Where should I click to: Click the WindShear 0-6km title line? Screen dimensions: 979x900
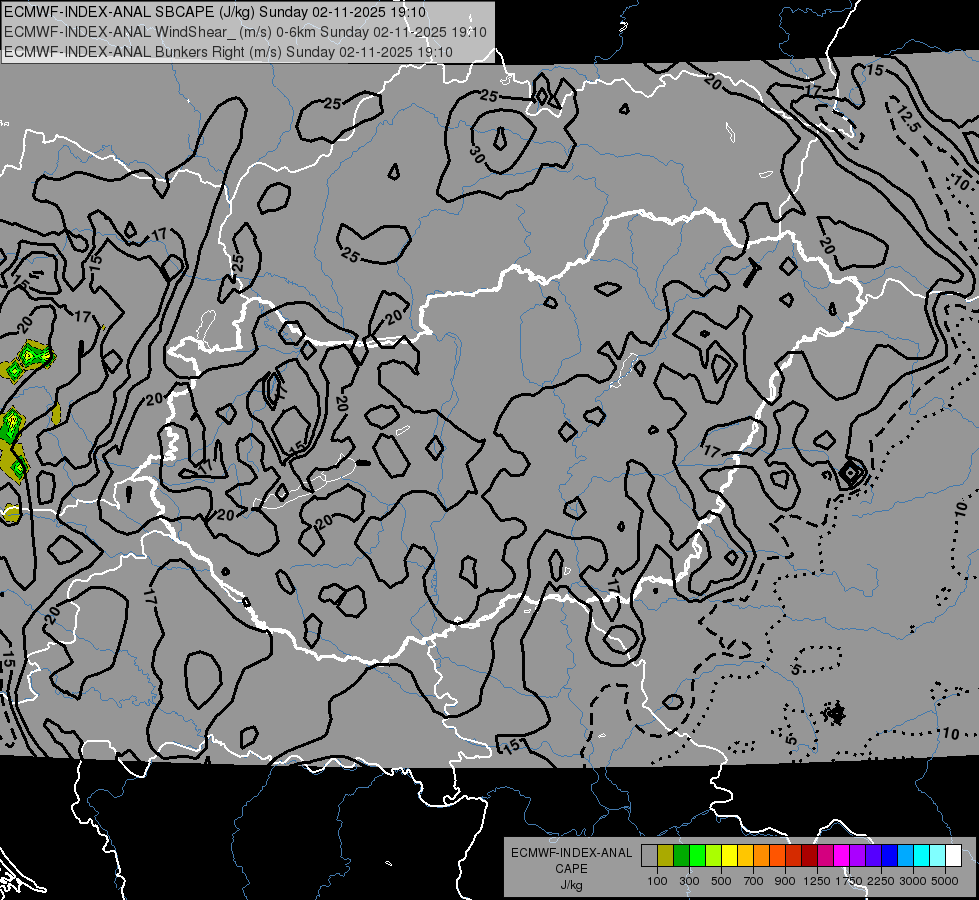[x=245, y=32]
